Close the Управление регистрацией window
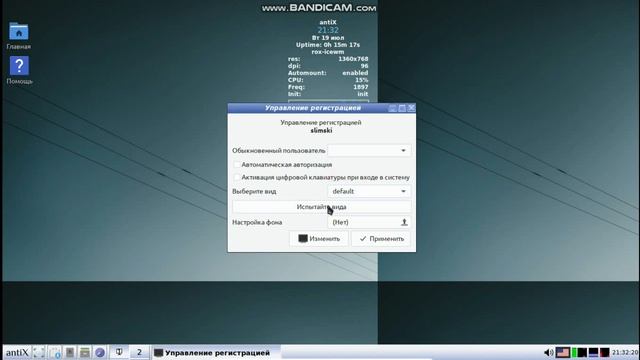640x360 pixels. pos(411,108)
